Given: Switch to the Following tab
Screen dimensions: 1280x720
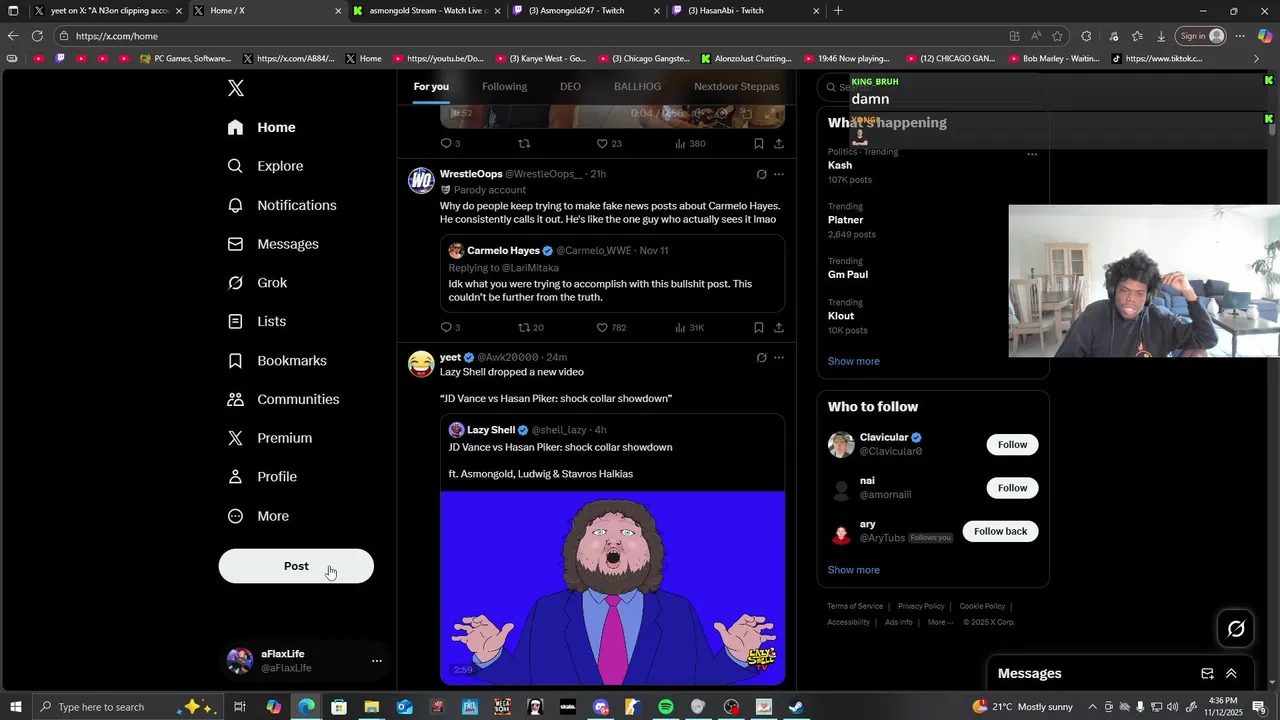Looking at the screenshot, I should point(504,86).
